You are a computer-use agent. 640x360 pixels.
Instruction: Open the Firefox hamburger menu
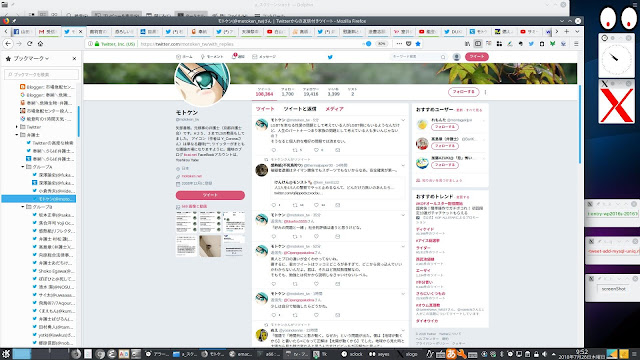[576, 44]
